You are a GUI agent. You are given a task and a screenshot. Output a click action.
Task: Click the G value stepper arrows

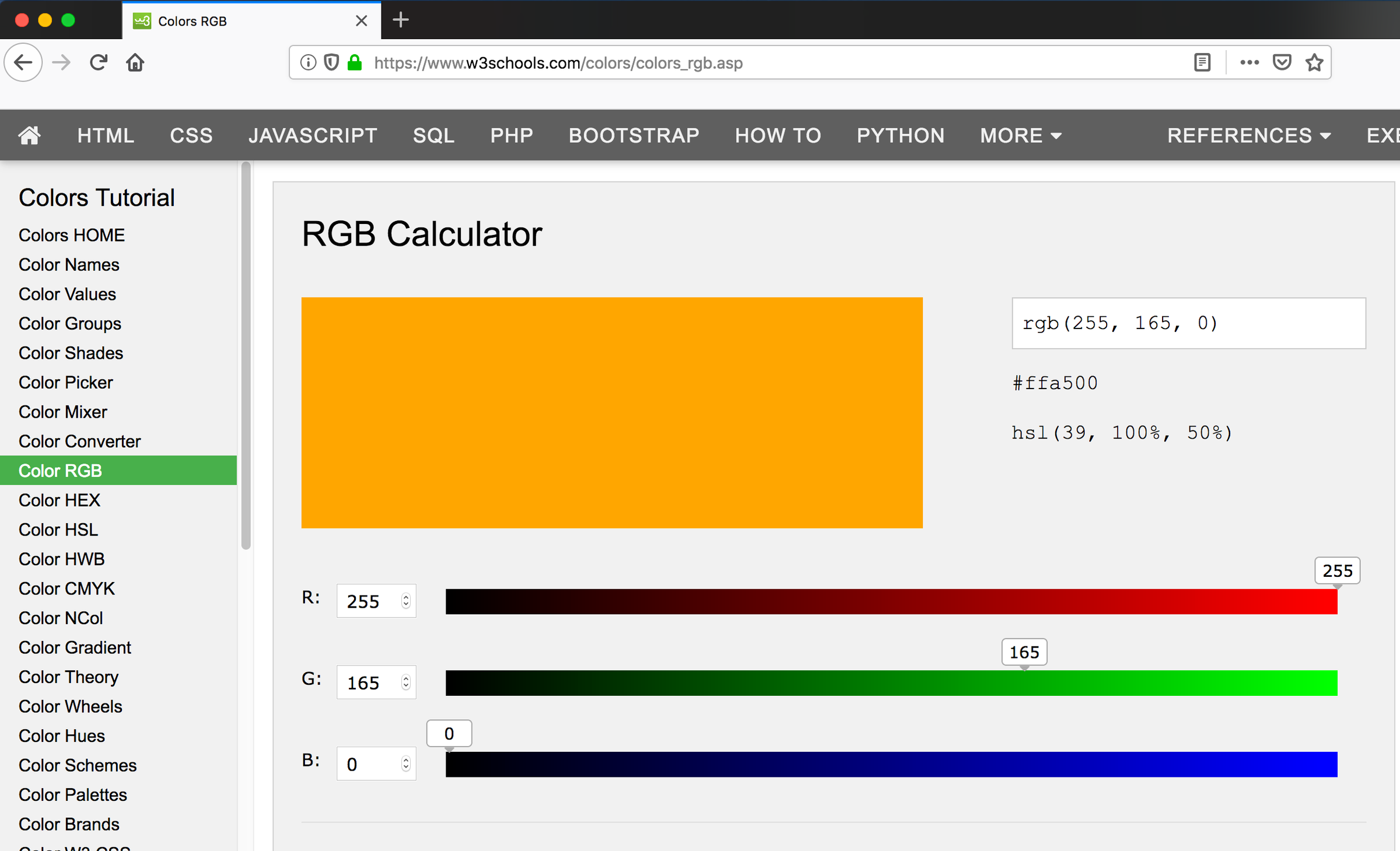[x=406, y=682]
